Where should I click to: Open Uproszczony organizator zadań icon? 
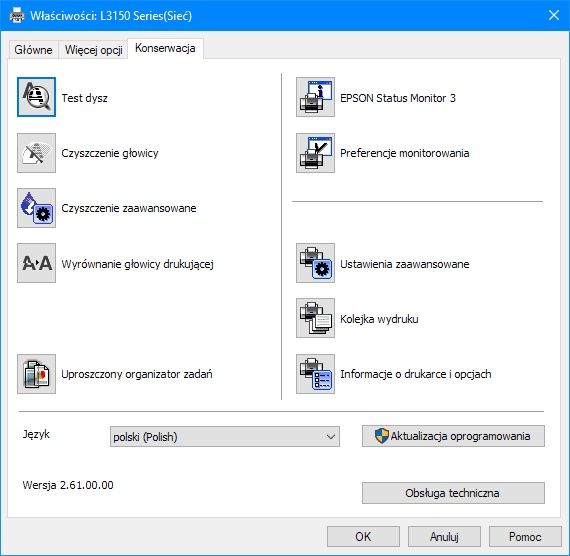(x=36, y=374)
